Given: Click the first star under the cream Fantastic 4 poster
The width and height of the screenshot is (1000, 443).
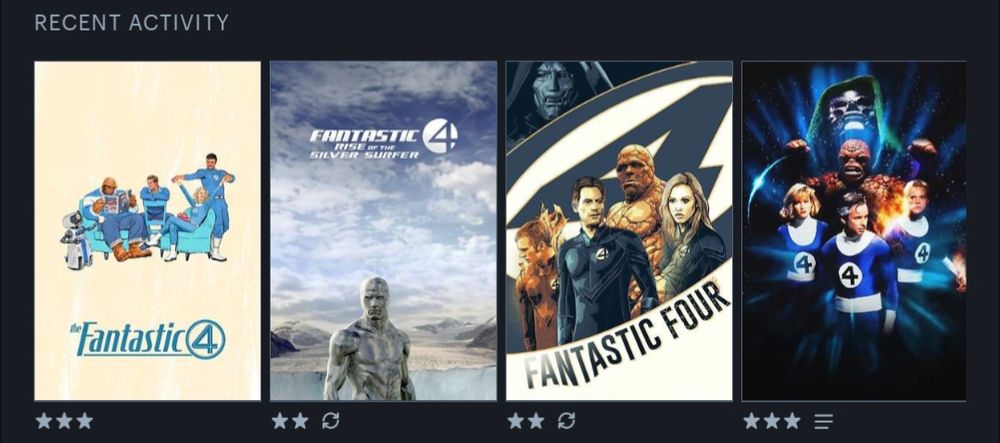Looking at the screenshot, I should [44, 421].
